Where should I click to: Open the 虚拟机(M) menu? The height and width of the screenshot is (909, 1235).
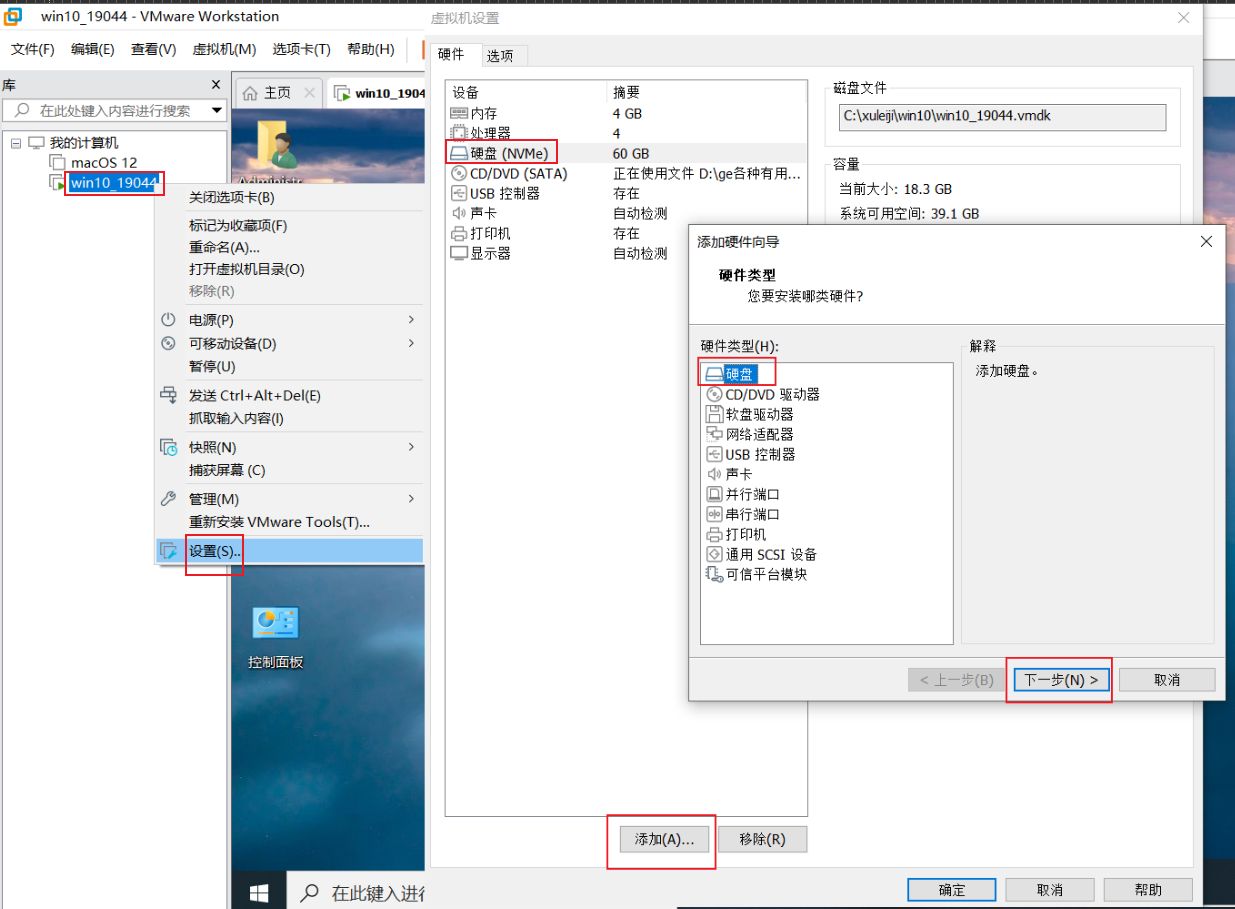224,49
